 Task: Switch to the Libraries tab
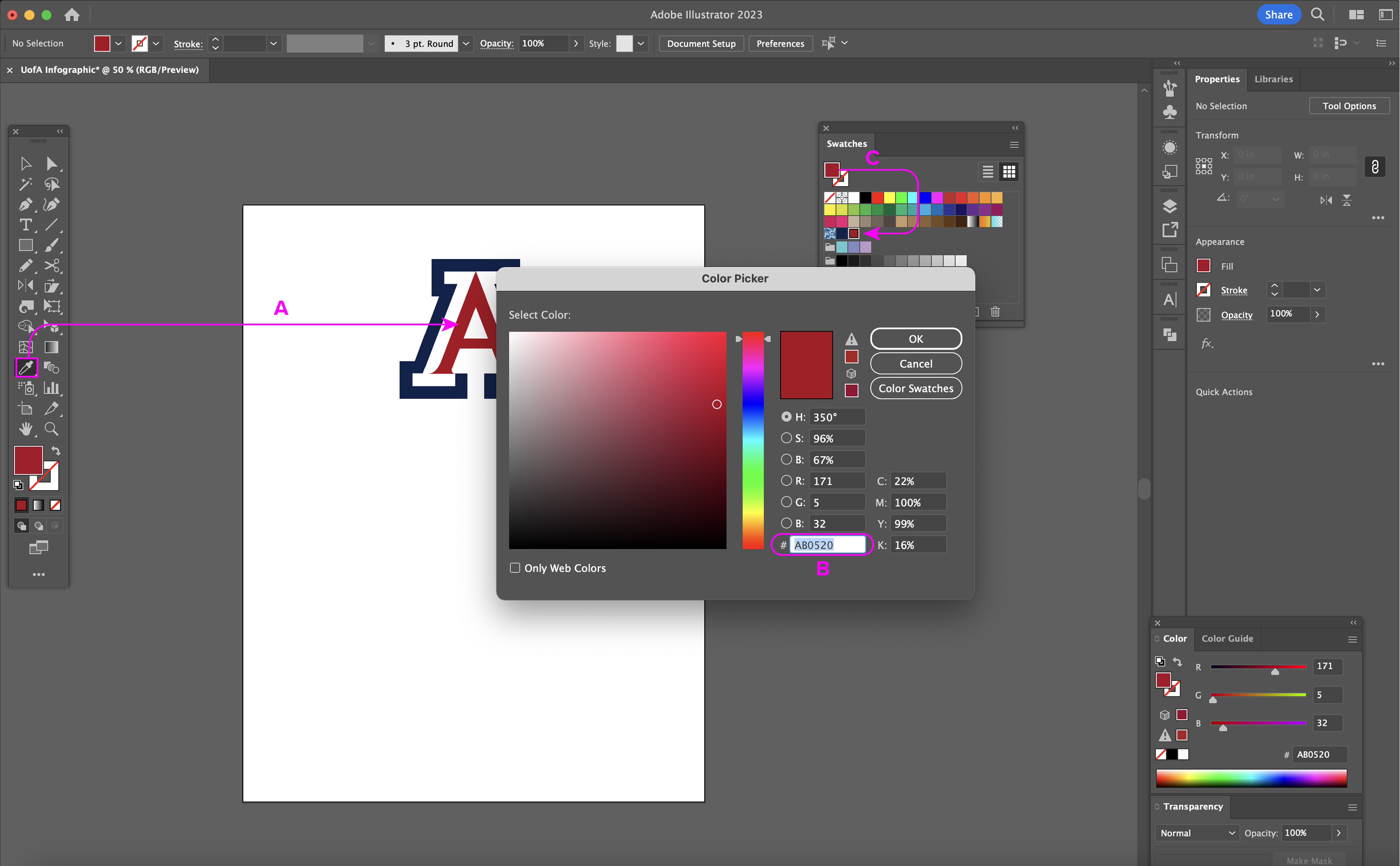pyautogui.click(x=1273, y=79)
